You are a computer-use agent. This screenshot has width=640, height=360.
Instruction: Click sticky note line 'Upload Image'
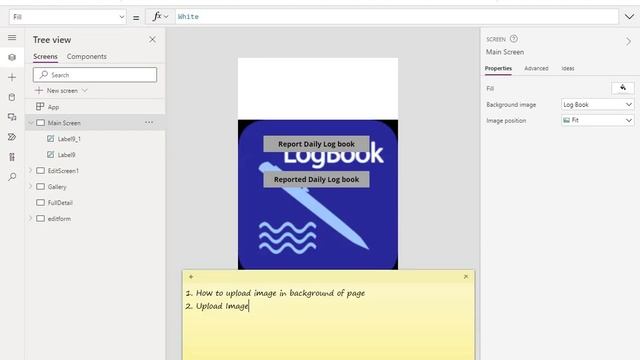(x=222, y=306)
